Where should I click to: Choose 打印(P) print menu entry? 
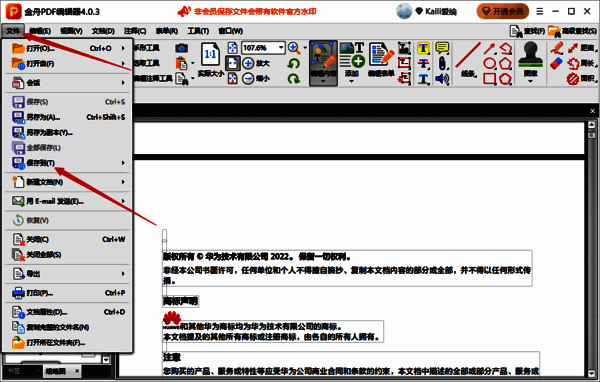68,293
